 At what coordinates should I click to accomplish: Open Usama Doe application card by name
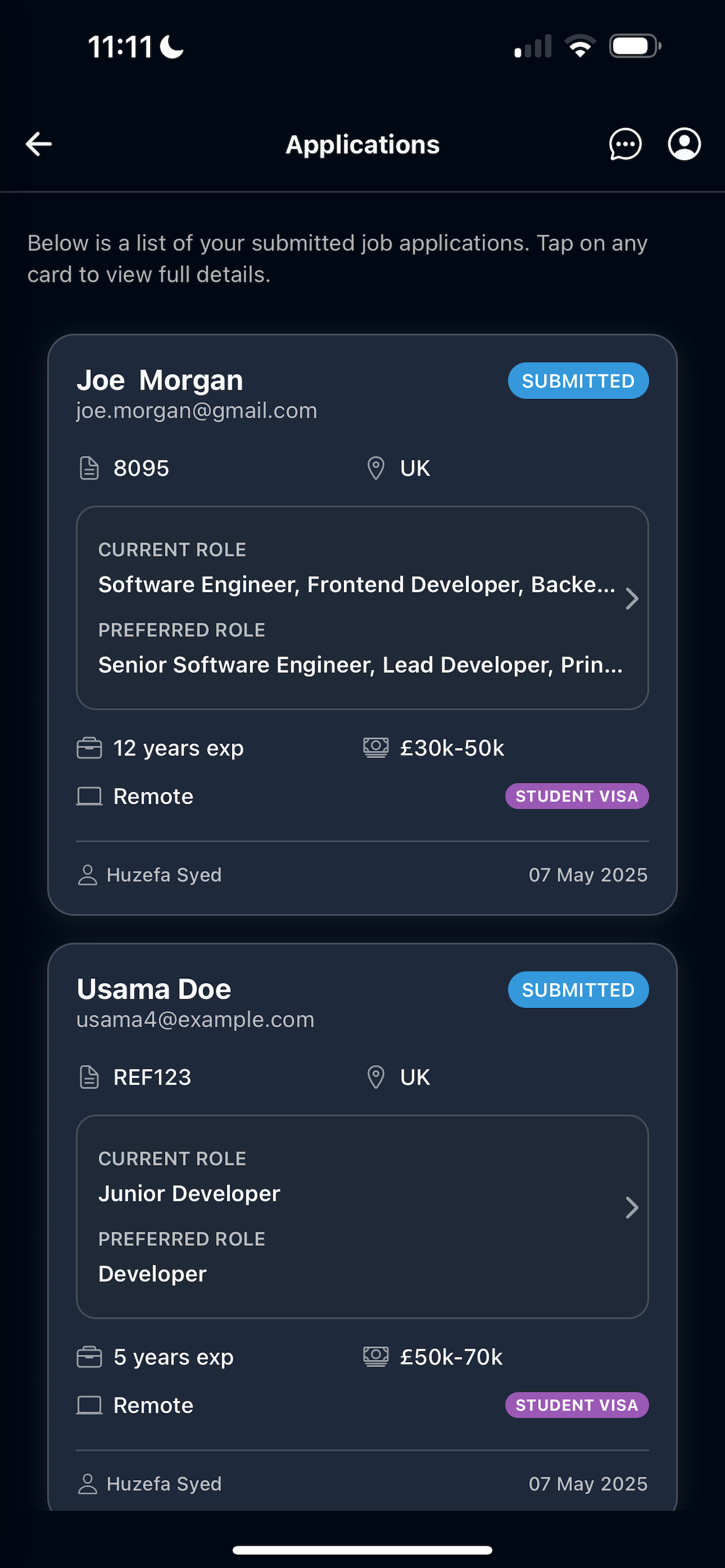(154, 989)
